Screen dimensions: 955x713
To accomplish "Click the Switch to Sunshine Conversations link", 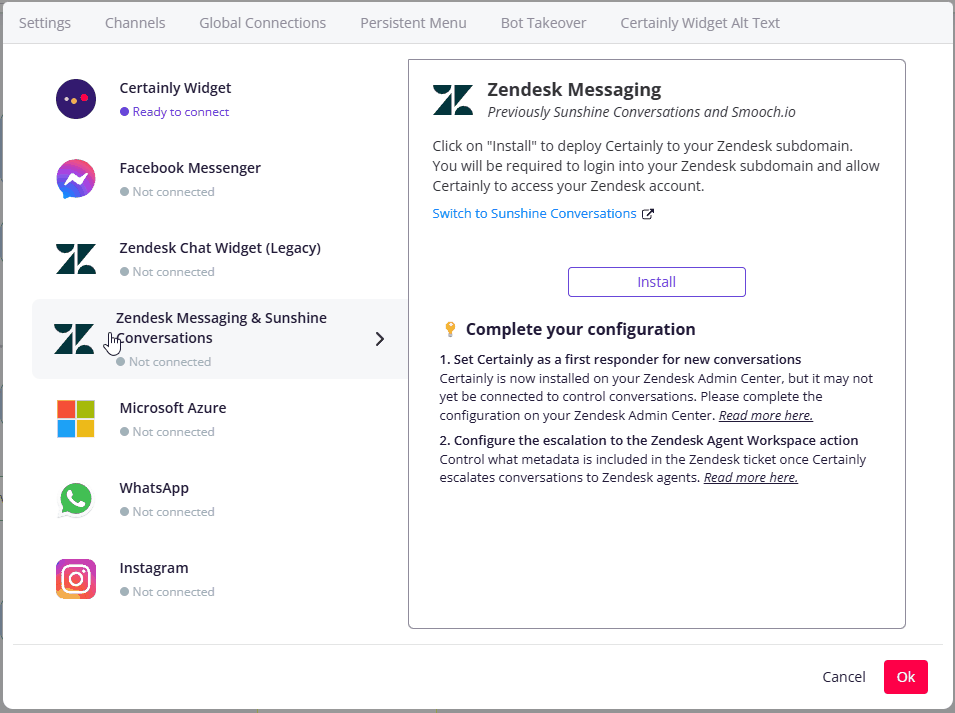I will click(x=534, y=213).
